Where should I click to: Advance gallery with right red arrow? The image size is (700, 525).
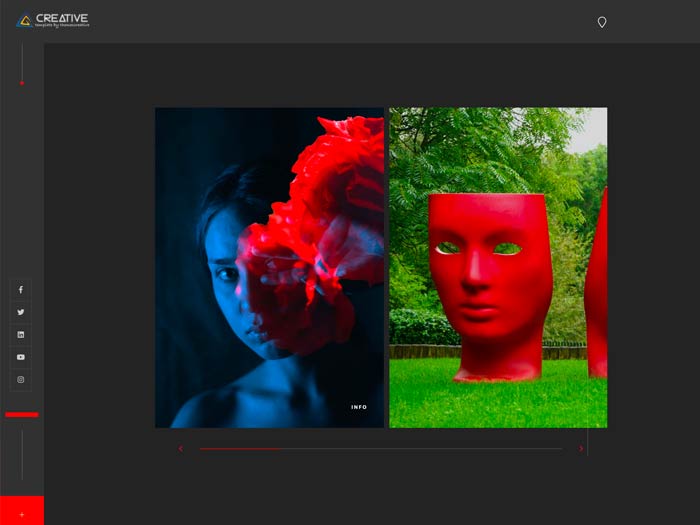point(581,449)
